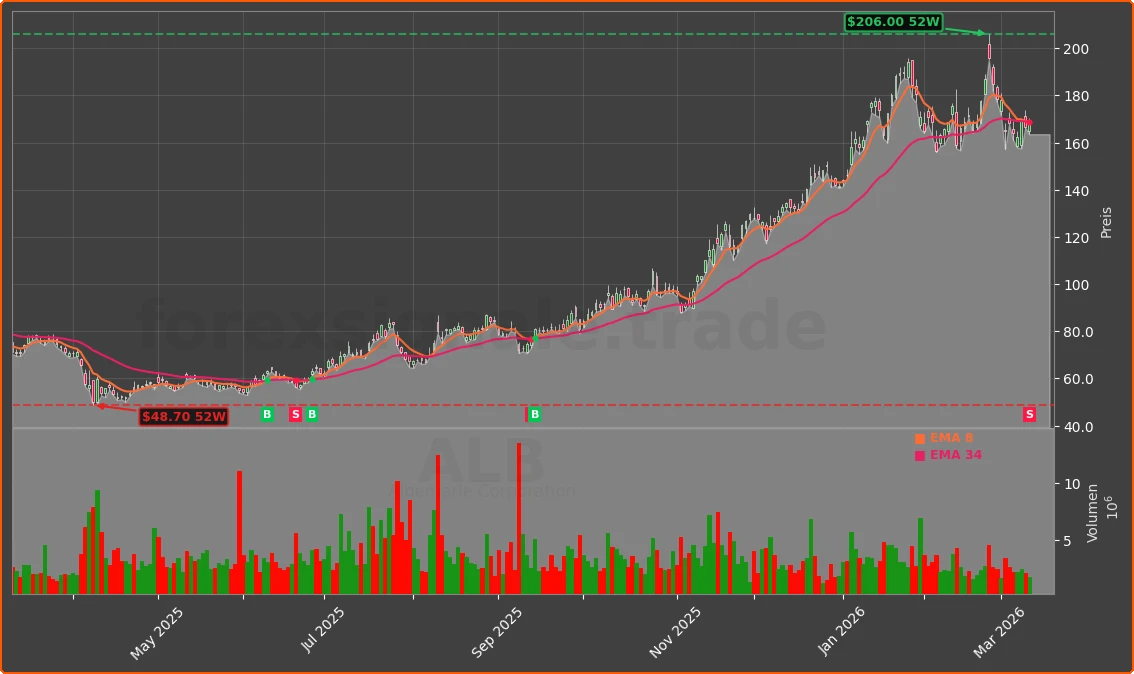Click the pink EMA 34 legend square

coord(918,454)
